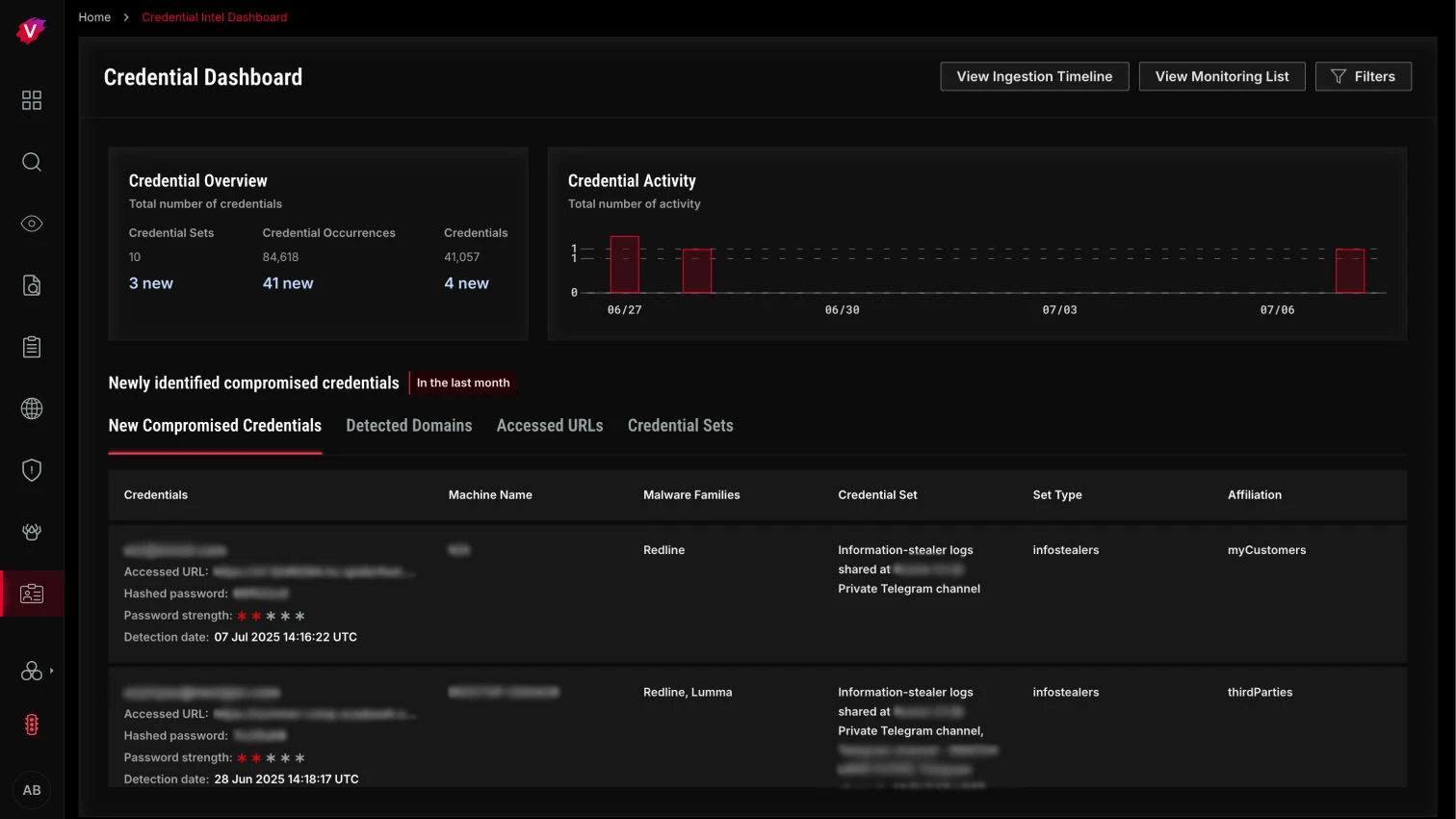The height and width of the screenshot is (819, 1456).
Task: Select the threat actor icon in sidebar
Action: pyautogui.click(x=32, y=531)
